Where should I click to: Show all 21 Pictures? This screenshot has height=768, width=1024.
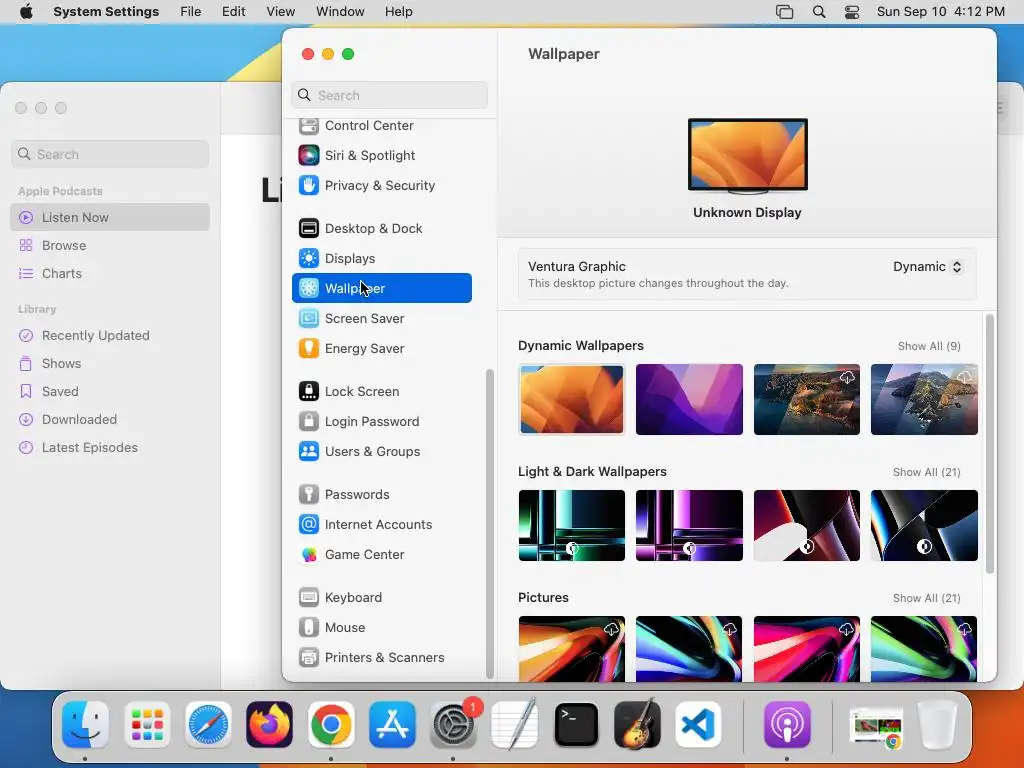click(926, 598)
